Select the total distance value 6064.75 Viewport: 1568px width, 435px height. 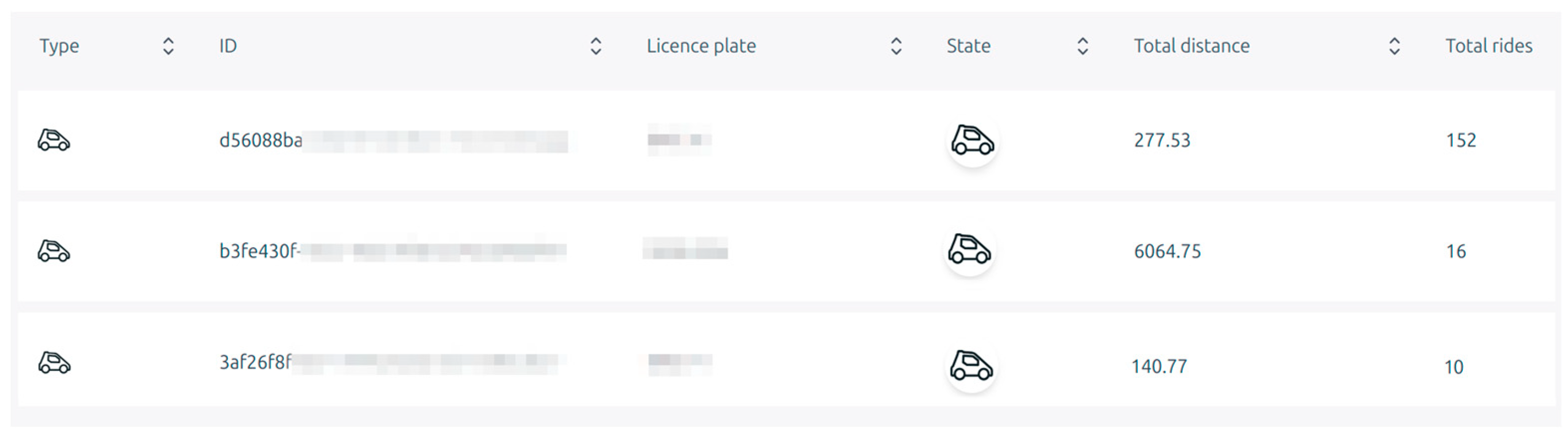(1167, 251)
